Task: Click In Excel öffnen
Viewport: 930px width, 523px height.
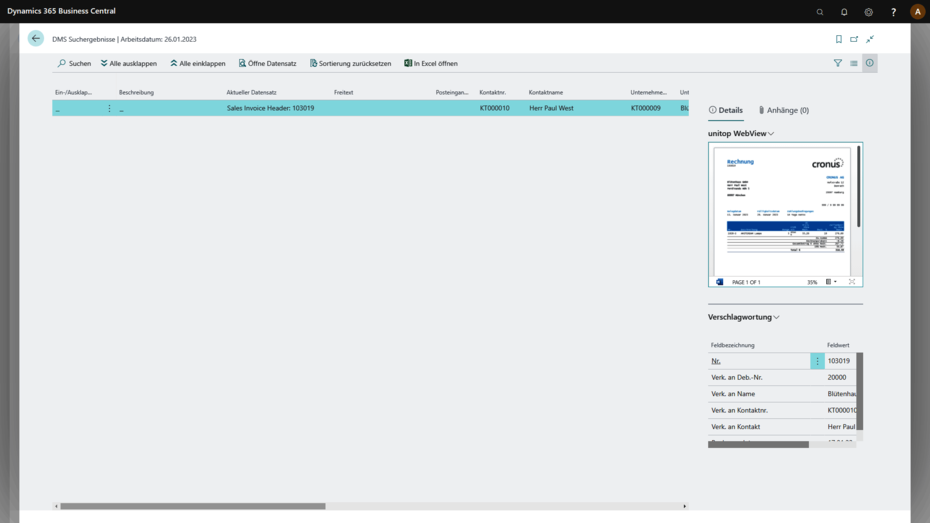Action: click(x=431, y=63)
